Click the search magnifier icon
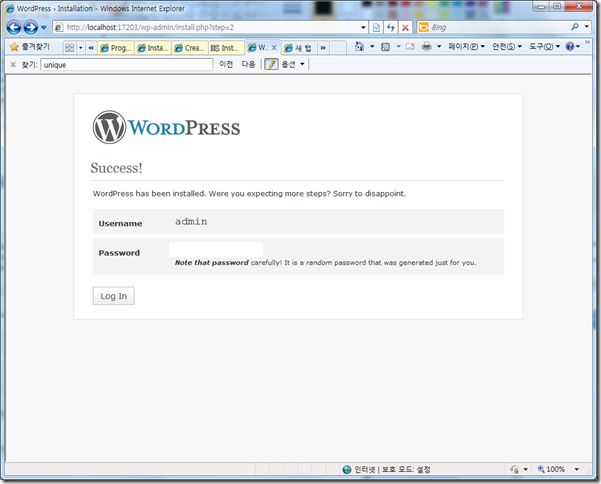 [575, 27]
